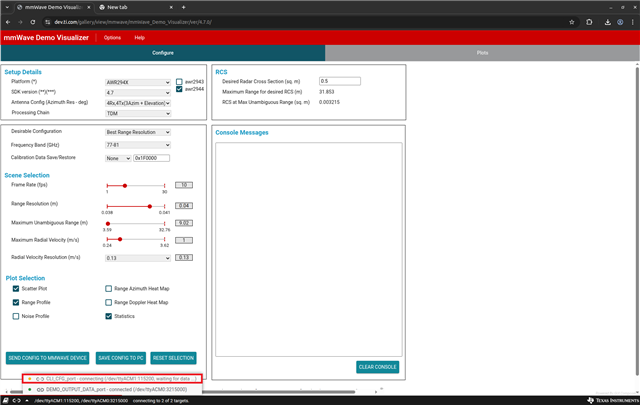Open the browser downloads icon
This screenshot has width=640, height=405.
click(x=608, y=22)
